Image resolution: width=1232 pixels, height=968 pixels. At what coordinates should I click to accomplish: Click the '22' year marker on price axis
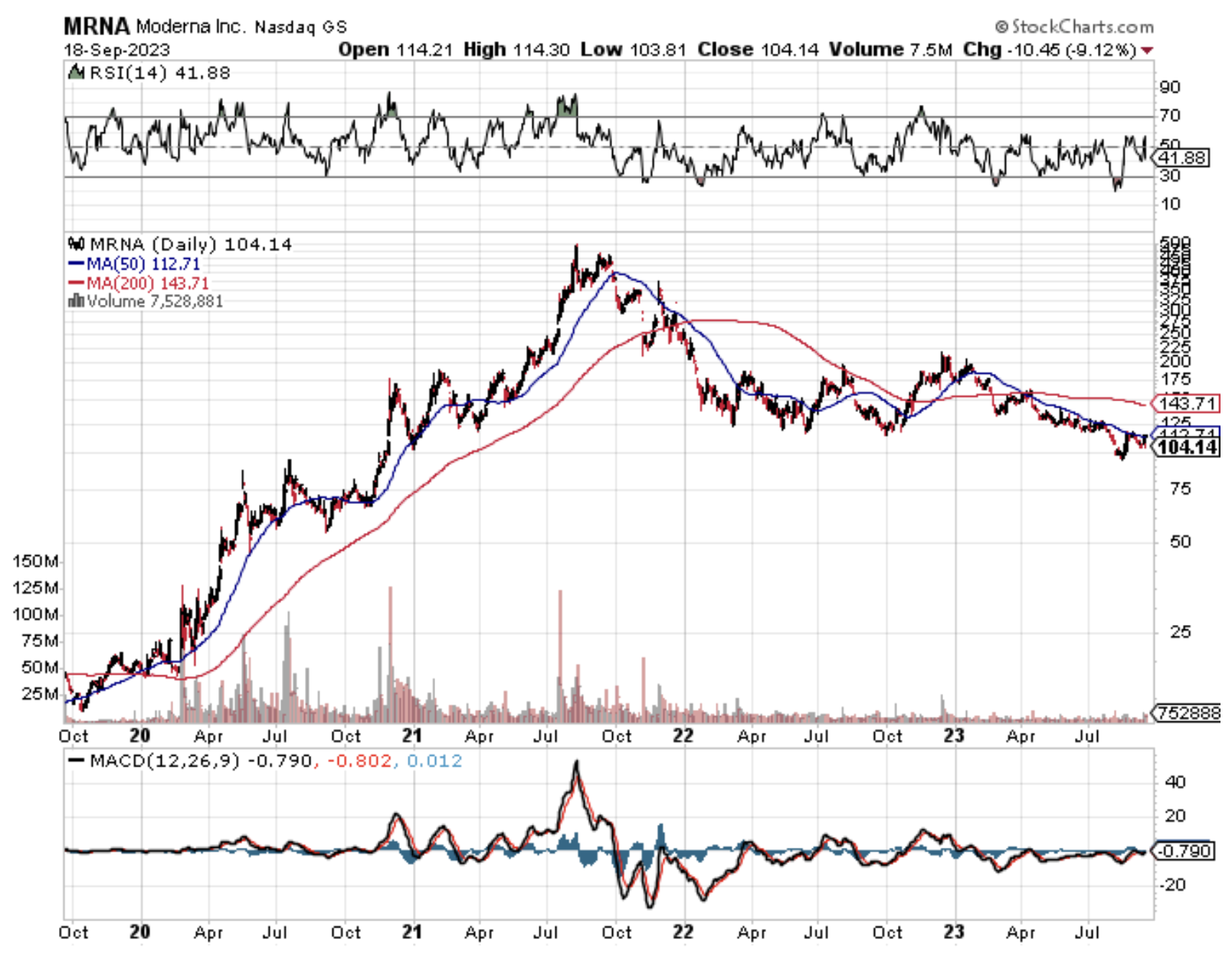[683, 736]
